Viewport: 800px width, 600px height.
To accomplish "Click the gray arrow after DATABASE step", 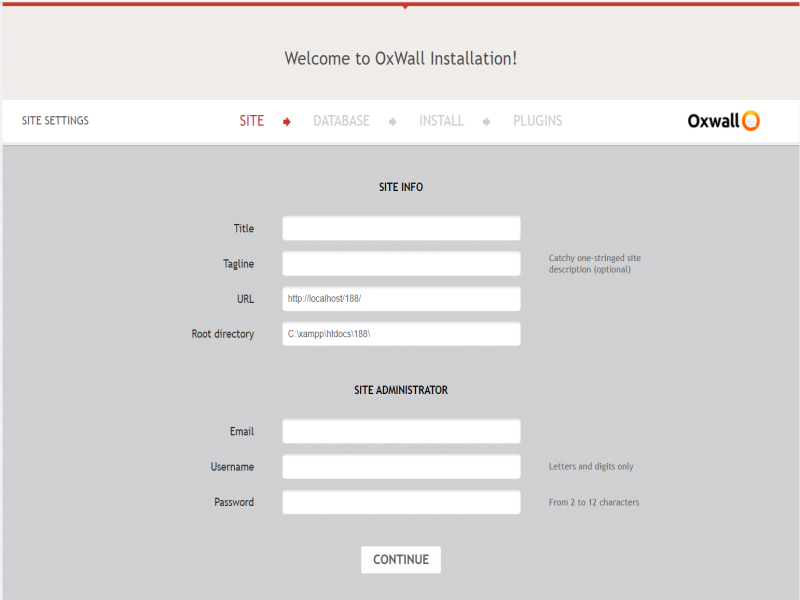I will [393, 122].
